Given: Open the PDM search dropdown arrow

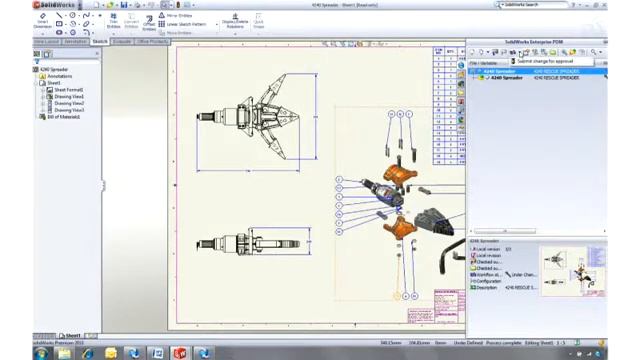Looking at the screenshot, I should (x=600, y=52).
